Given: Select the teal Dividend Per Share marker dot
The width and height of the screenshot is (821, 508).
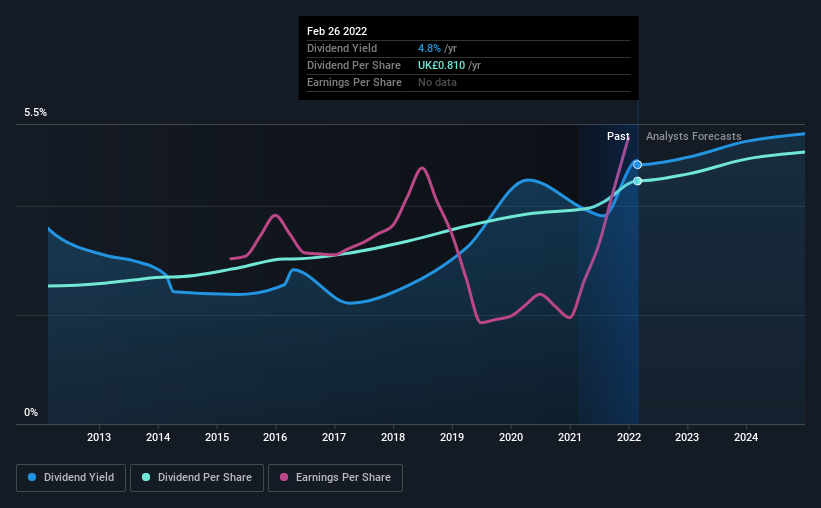Looking at the screenshot, I should point(637,181).
